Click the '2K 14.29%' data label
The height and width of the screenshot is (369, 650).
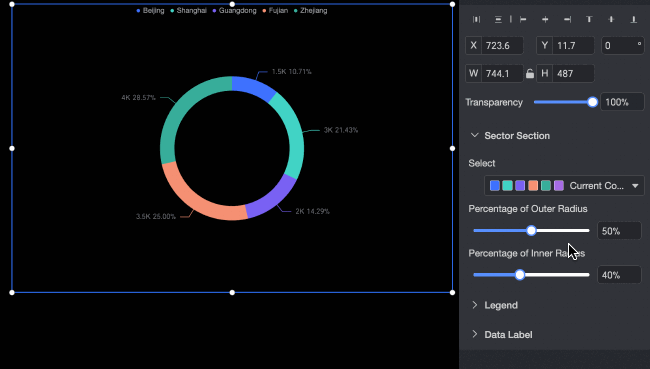click(x=313, y=211)
